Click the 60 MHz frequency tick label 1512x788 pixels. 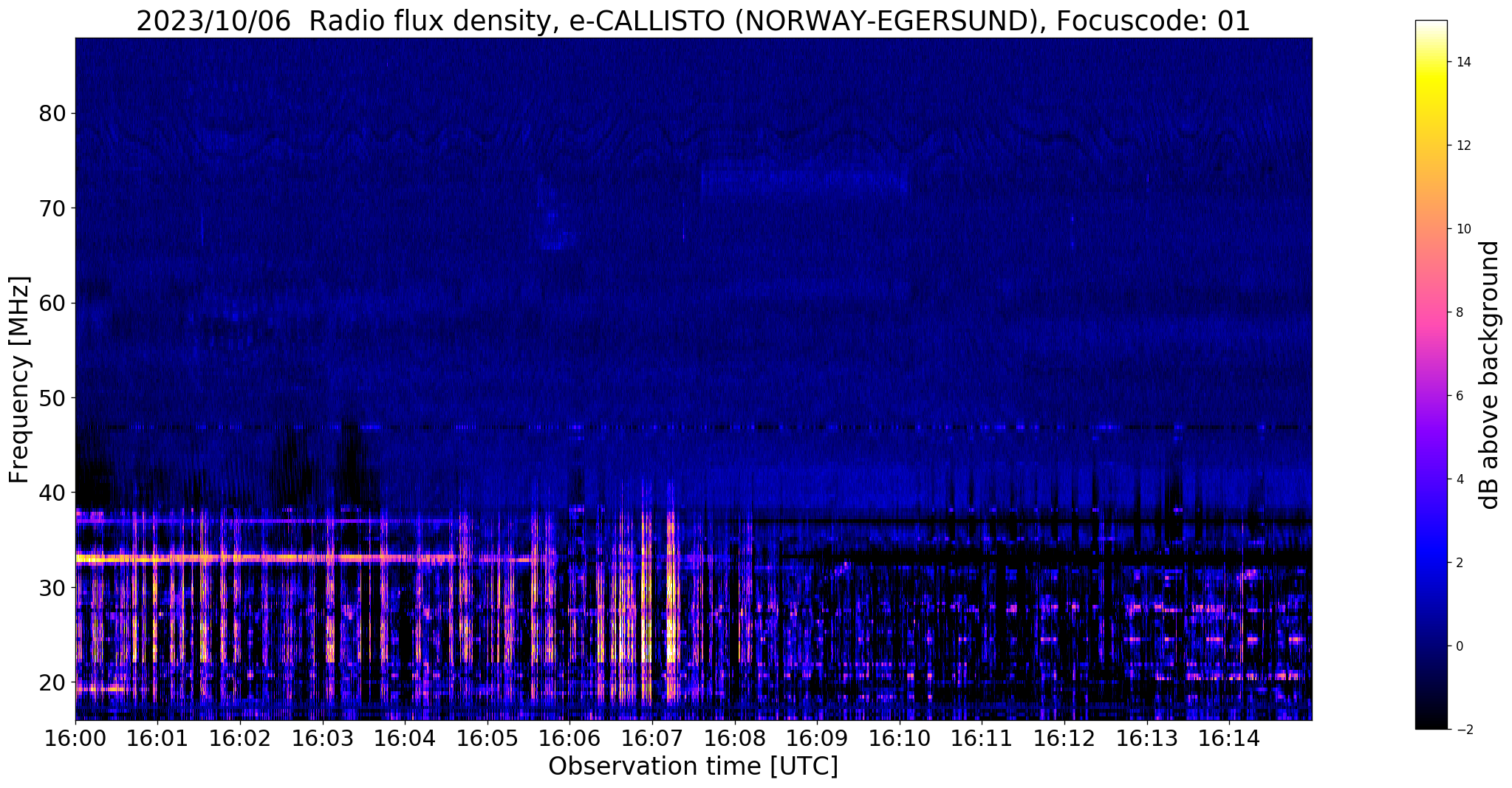(52, 303)
